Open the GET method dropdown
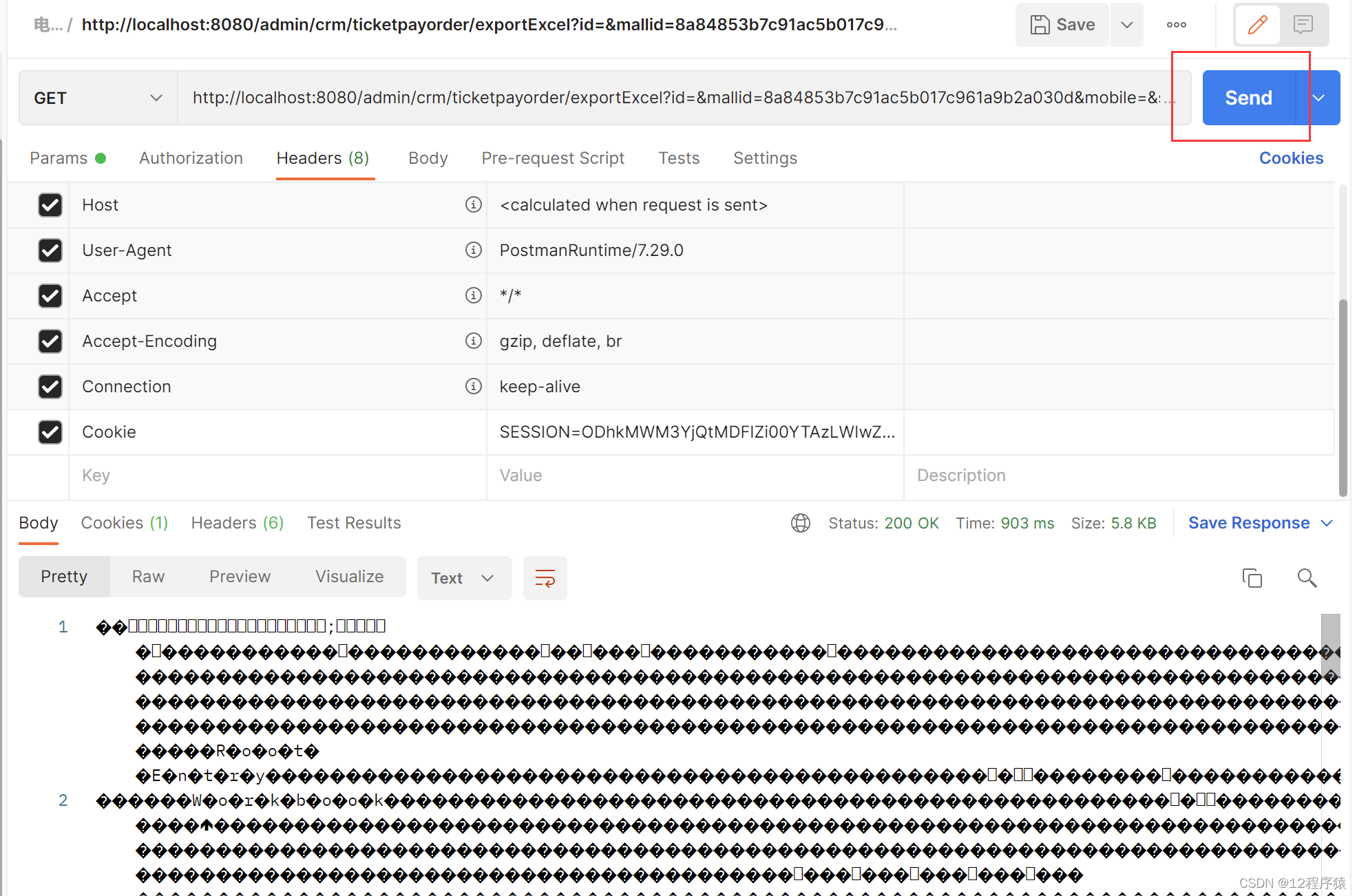The width and height of the screenshot is (1357, 896). 98,98
